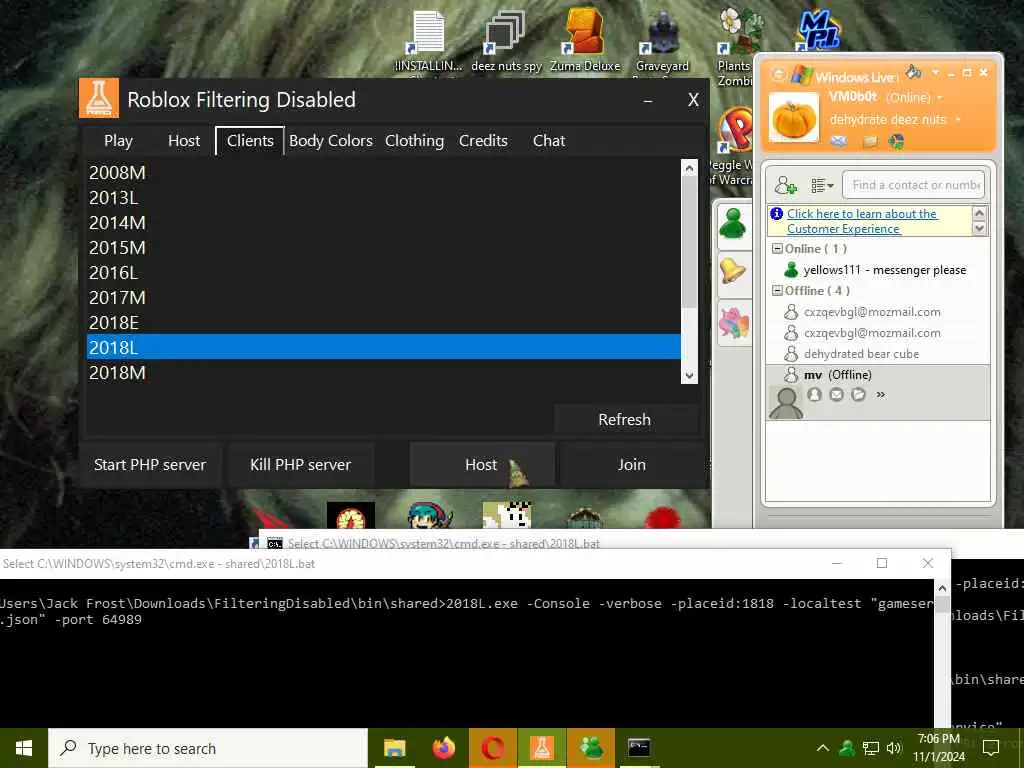Expand more actions chevron for mv
This screenshot has height=768, width=1024.
click(x=880, y=394)
